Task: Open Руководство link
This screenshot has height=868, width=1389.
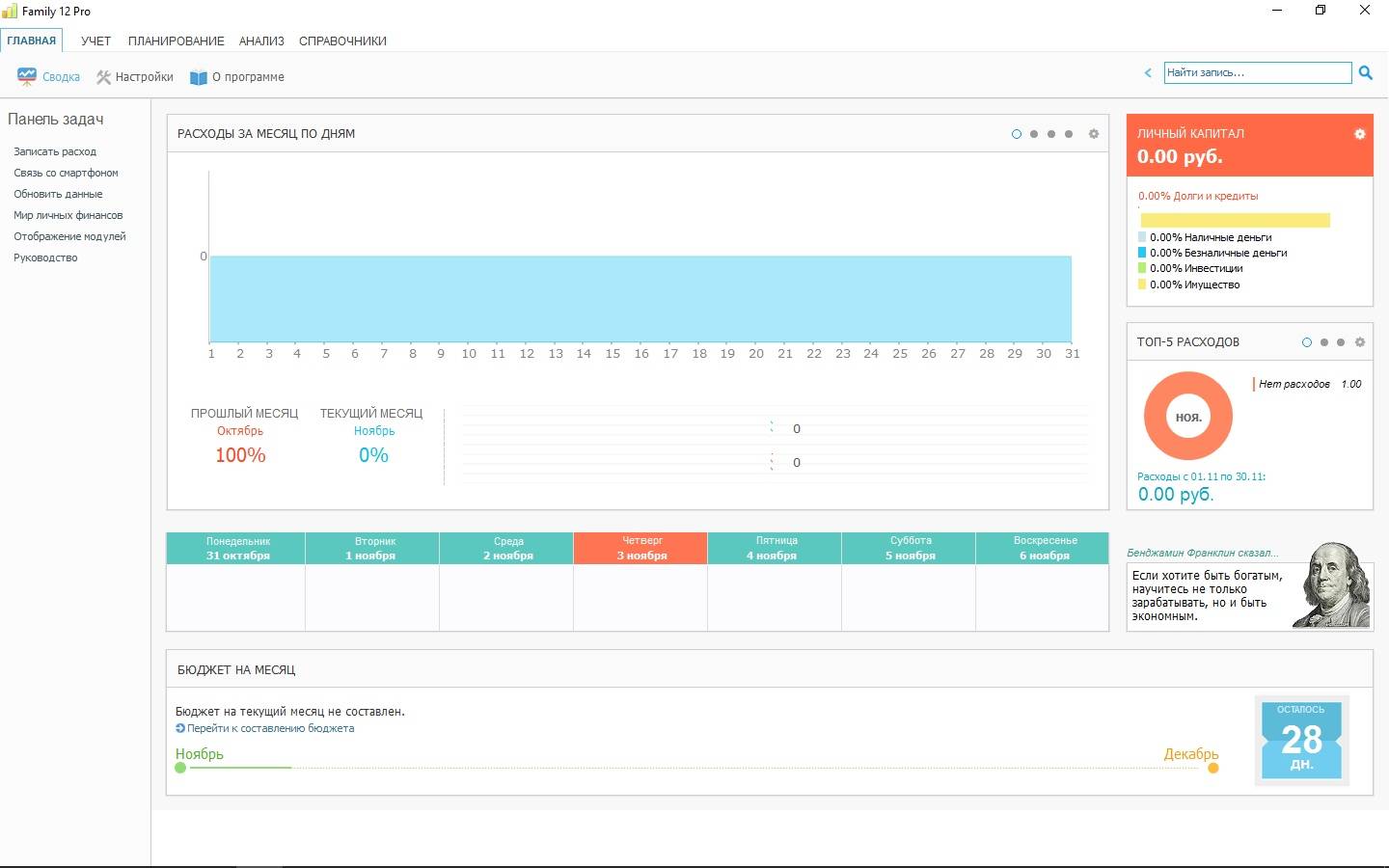Action: click(45, 258)
